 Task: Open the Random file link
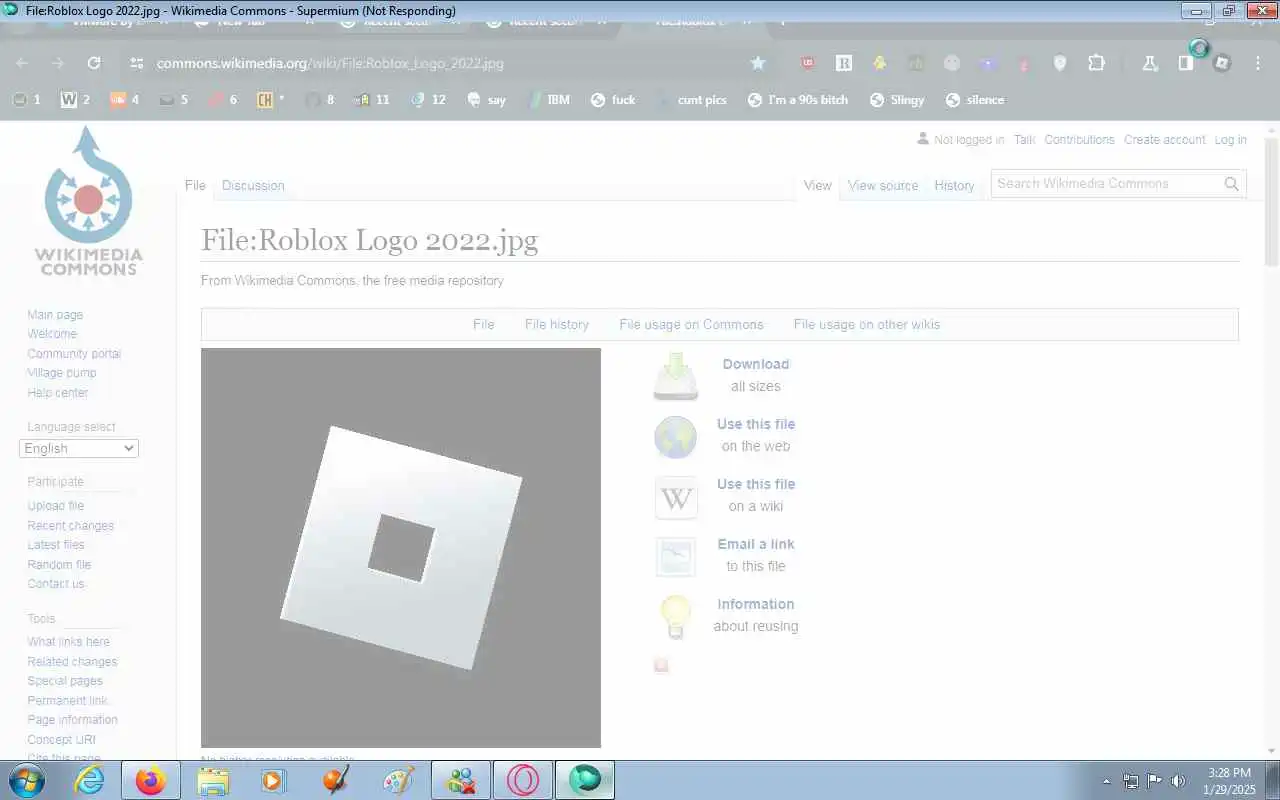(x=59, y=565)
